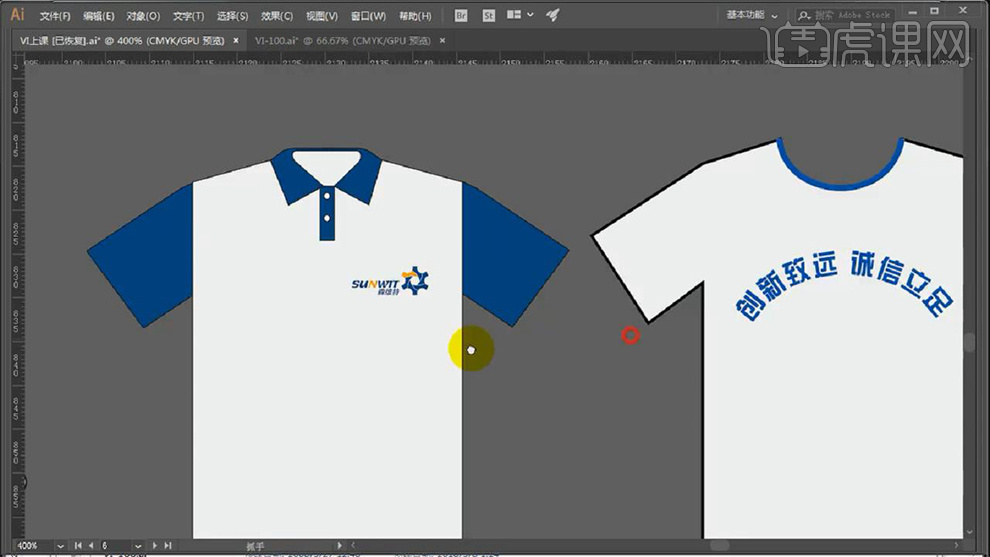Close the VI-100.ai document tab

442,40
